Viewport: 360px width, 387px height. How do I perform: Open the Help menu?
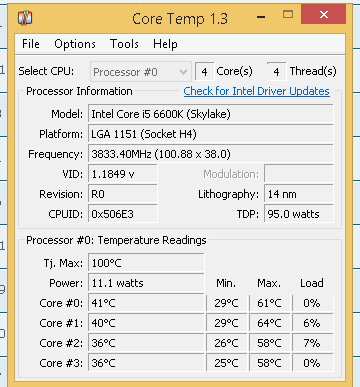click(165, 44)
